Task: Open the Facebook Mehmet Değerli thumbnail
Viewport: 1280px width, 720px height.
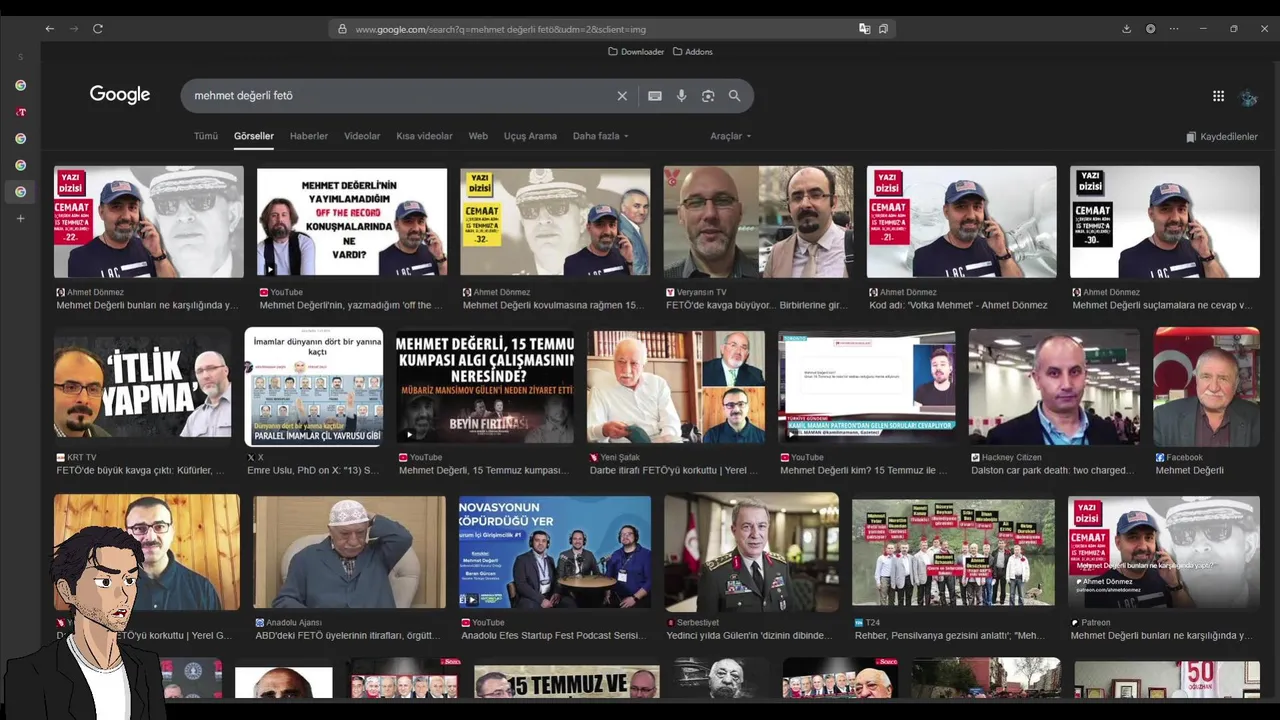Action: coord(1206,386)
